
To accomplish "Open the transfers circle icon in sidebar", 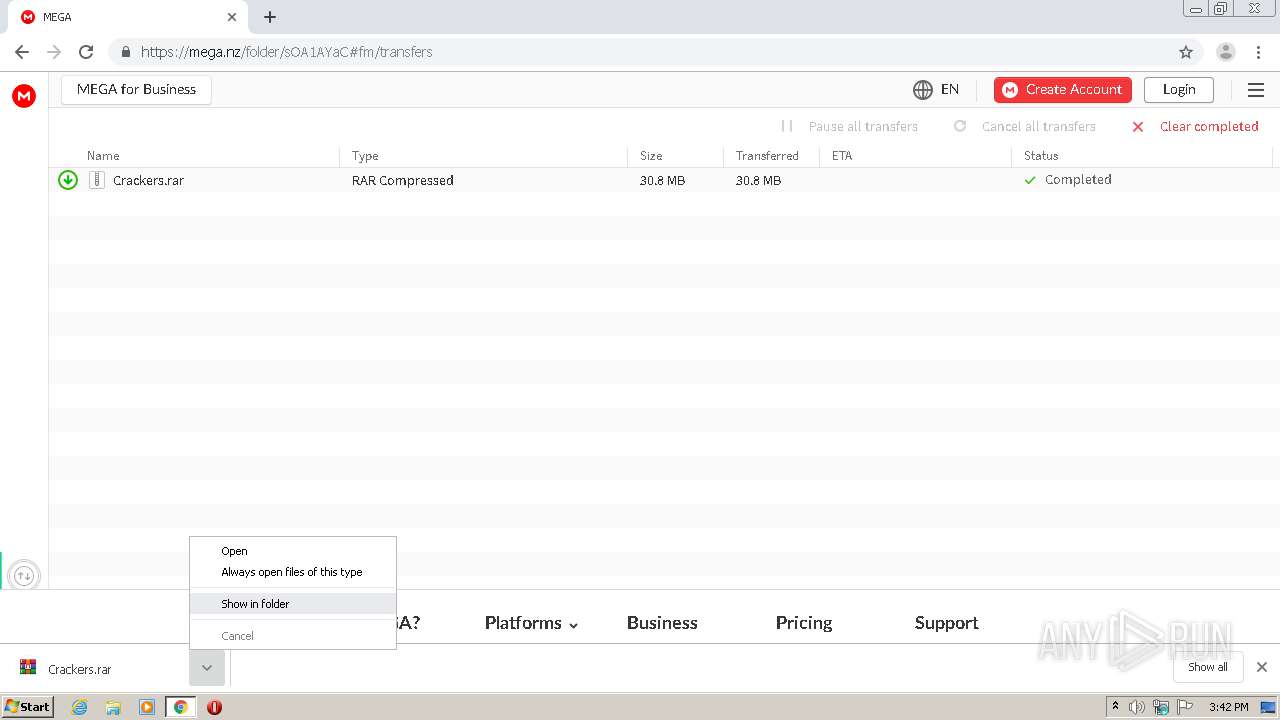I will pos(24,576).
